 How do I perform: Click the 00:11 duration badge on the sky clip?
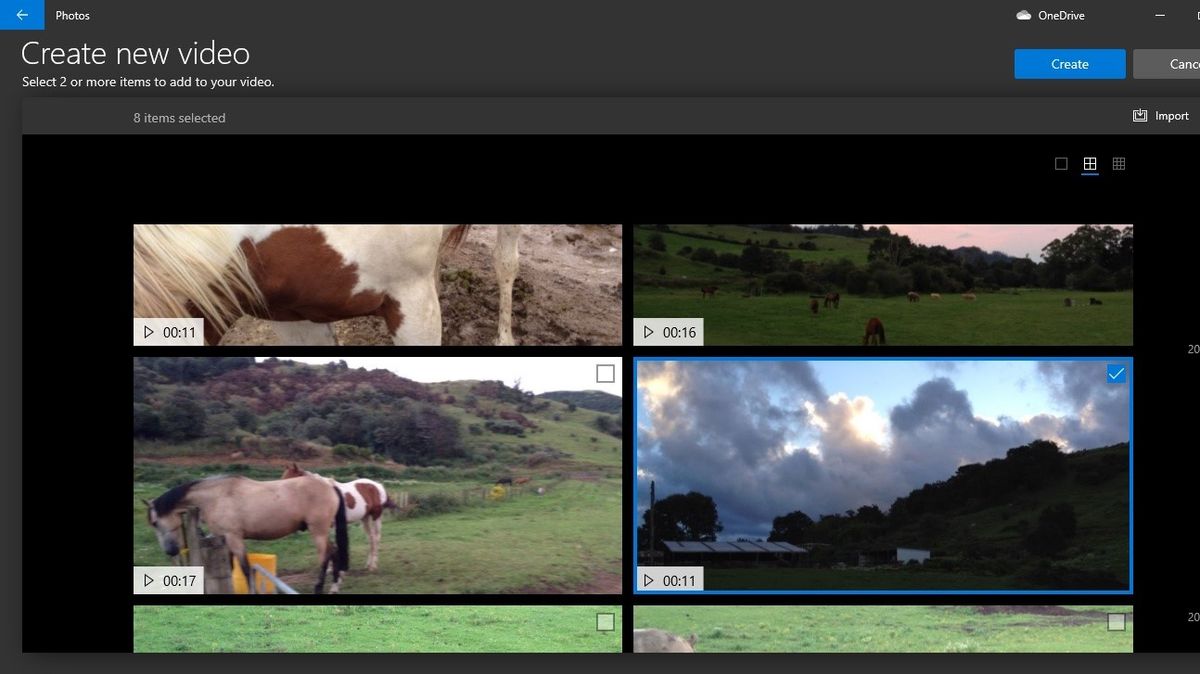click(668, 579)
